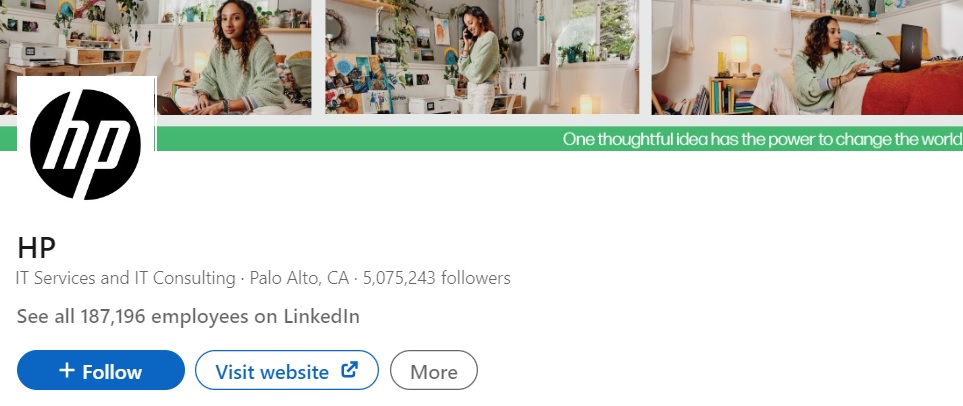963x406 pixels.
Task: Click the glowing lamp in right banner photo
Action: pyautogui.click(x=738, y=54)
